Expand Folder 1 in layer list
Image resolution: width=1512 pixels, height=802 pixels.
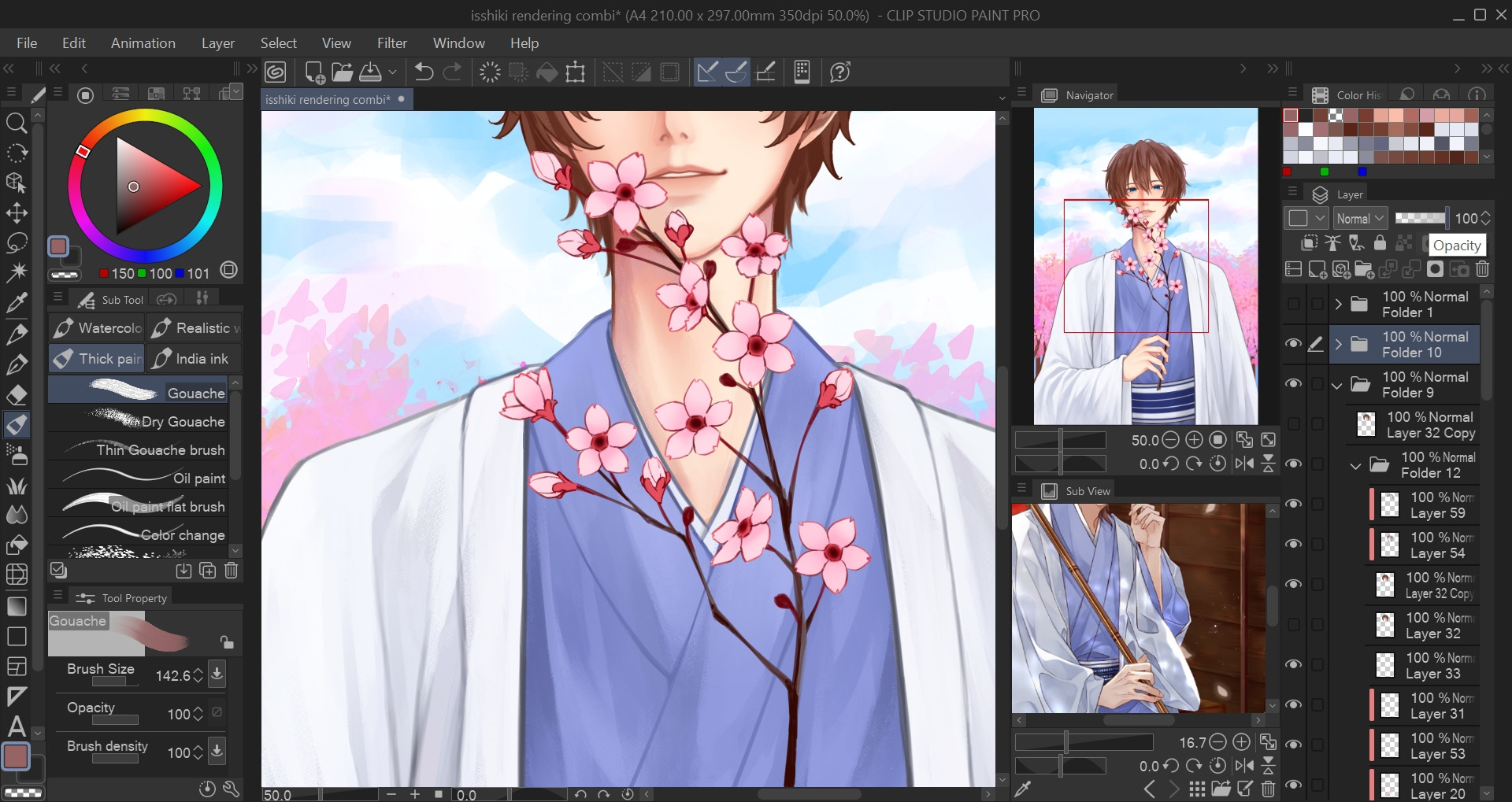[1338, 304]
